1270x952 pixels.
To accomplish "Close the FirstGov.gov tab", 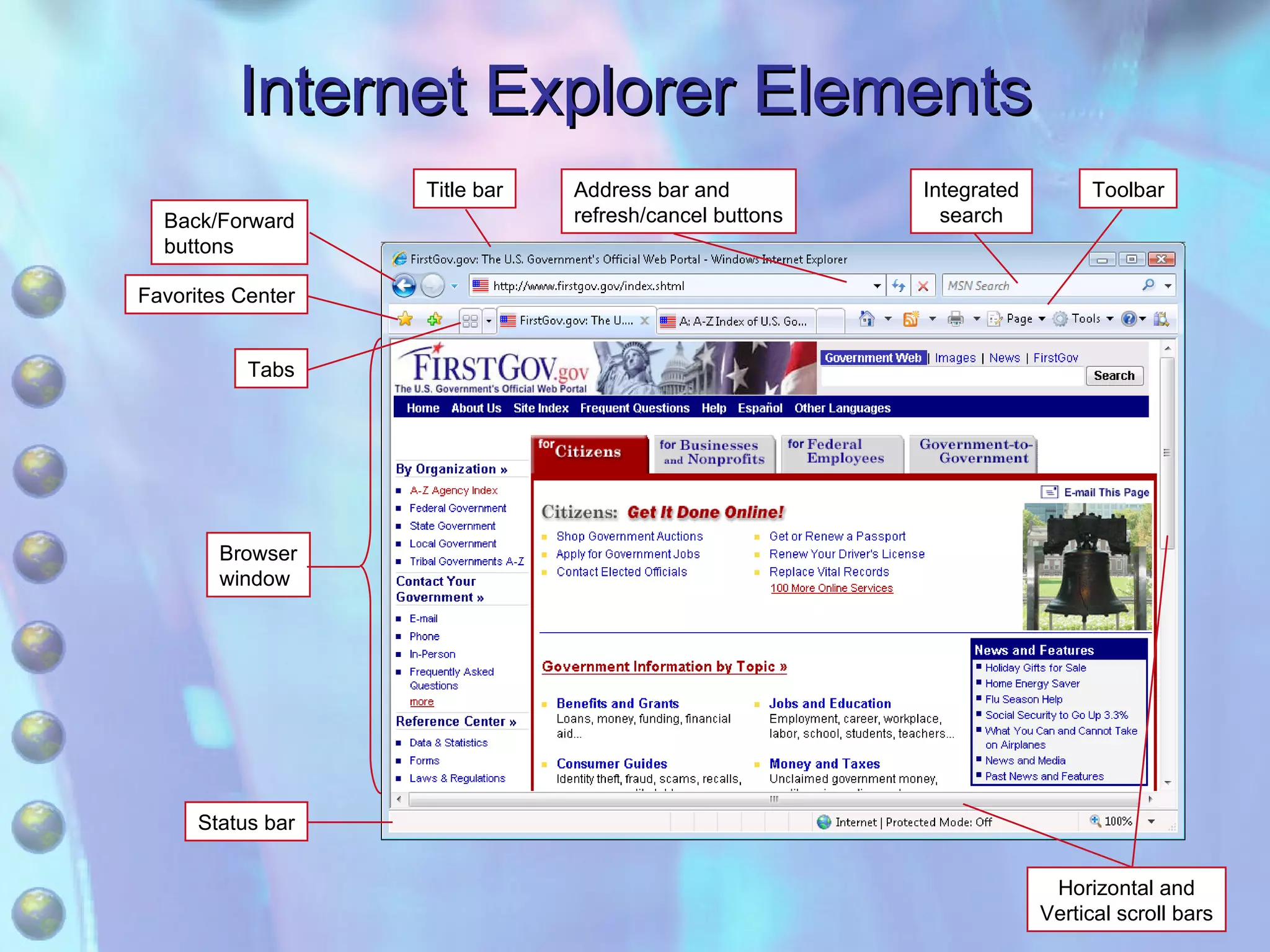I will [645, 320].
